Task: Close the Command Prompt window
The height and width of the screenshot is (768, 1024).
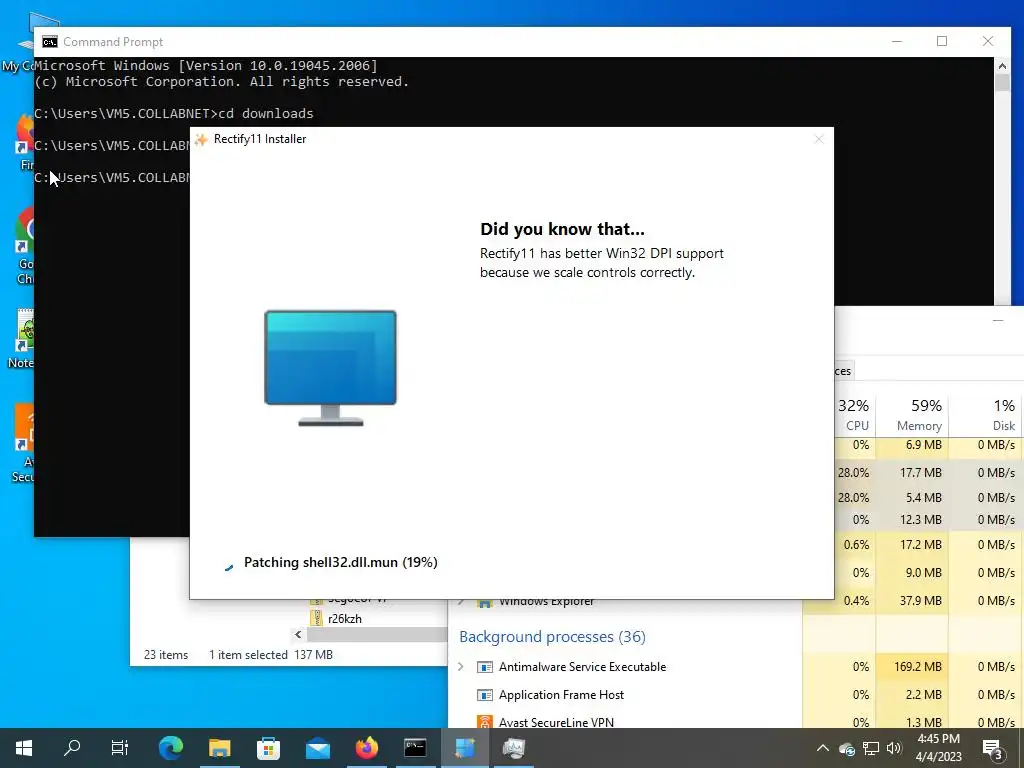Action: tap(988, 41)
